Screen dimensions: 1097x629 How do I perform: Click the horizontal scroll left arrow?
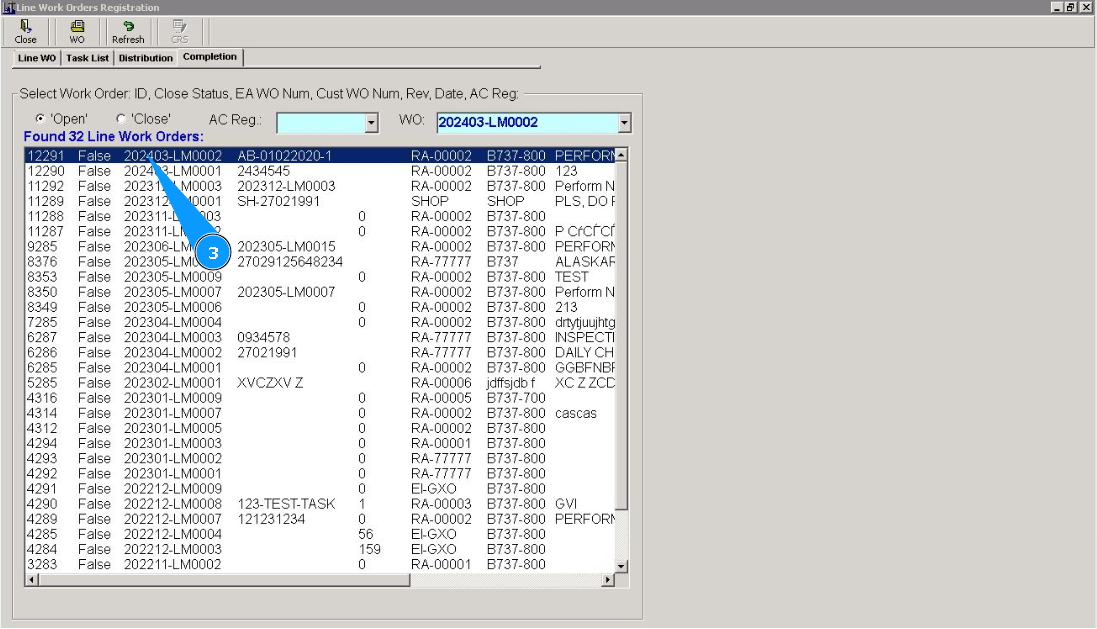coord(31,580)
